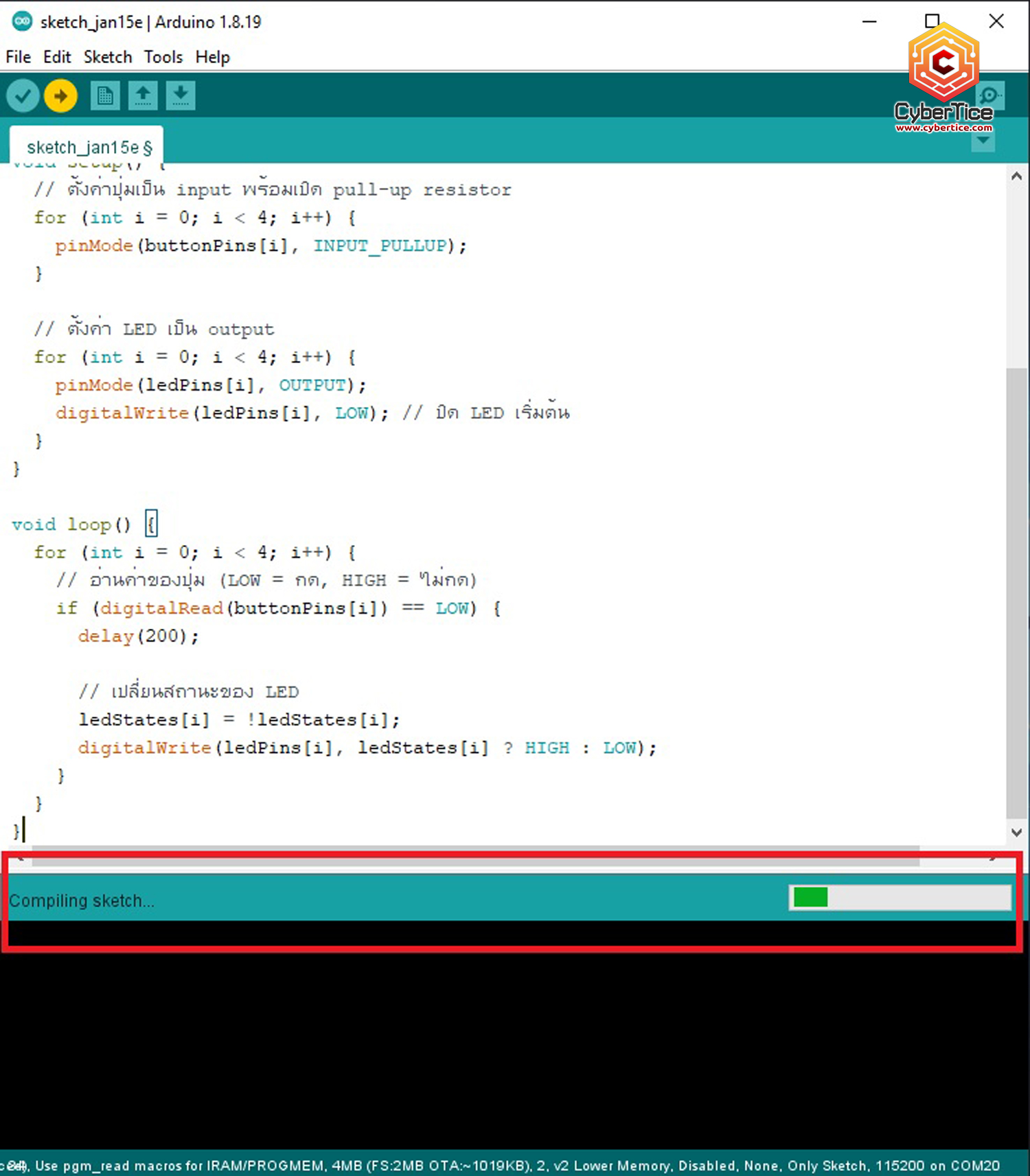Click the editor scroll down arrow
1030x1176 pixels.
[1017, 832]
